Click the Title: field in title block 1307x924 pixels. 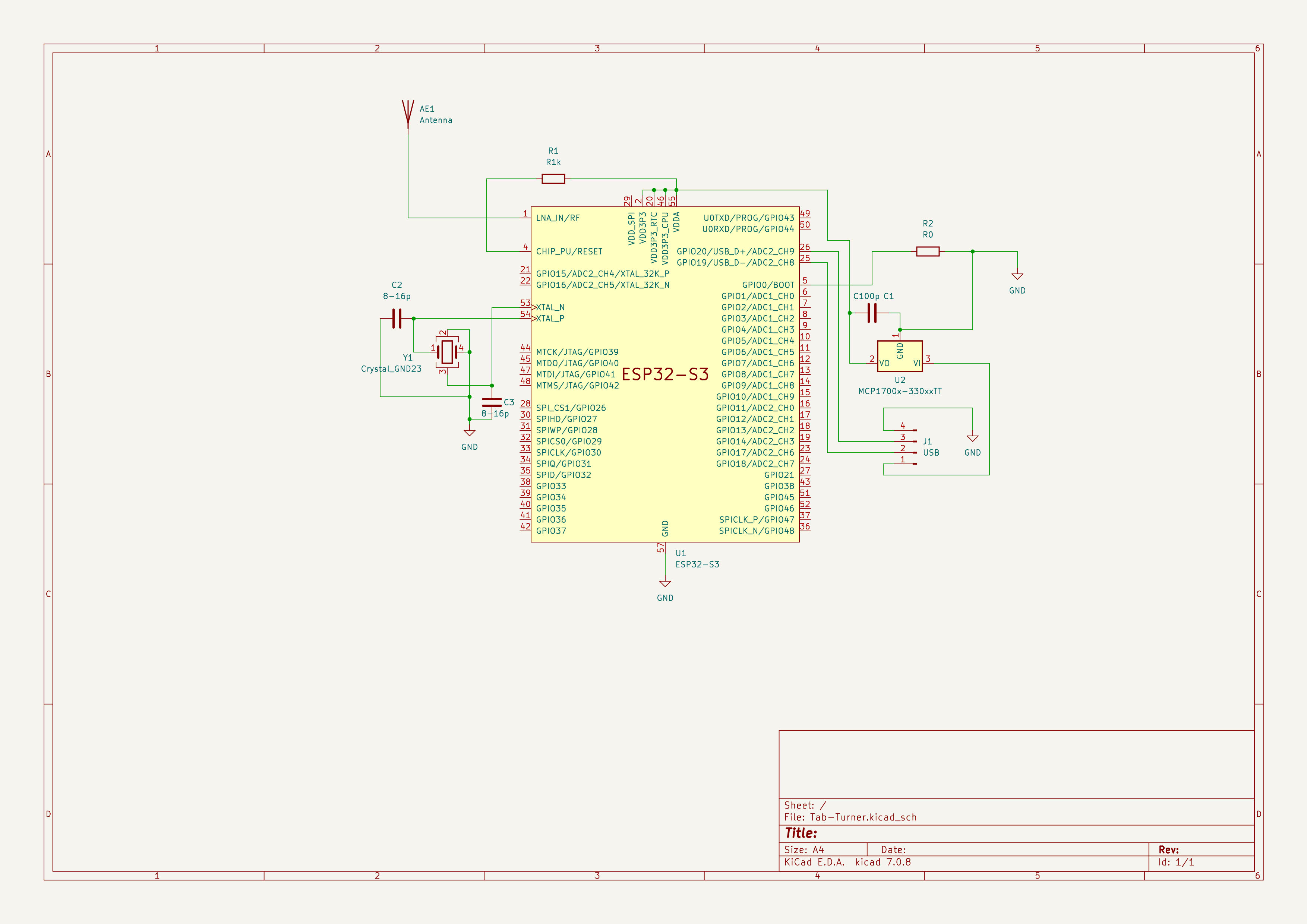pyautogui.click(x=801, y=833)
